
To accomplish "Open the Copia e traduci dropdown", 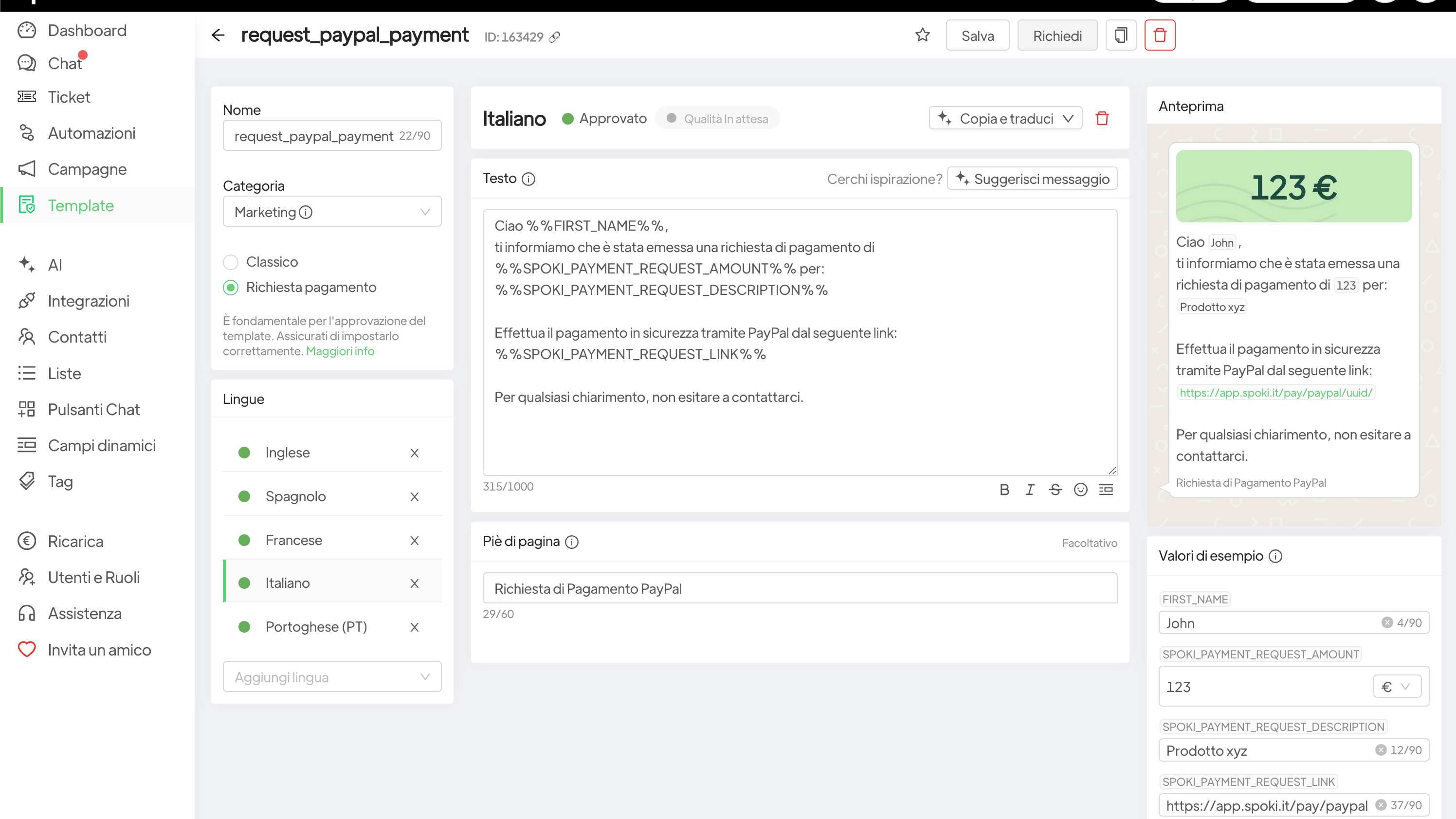I will (1005, 119).
